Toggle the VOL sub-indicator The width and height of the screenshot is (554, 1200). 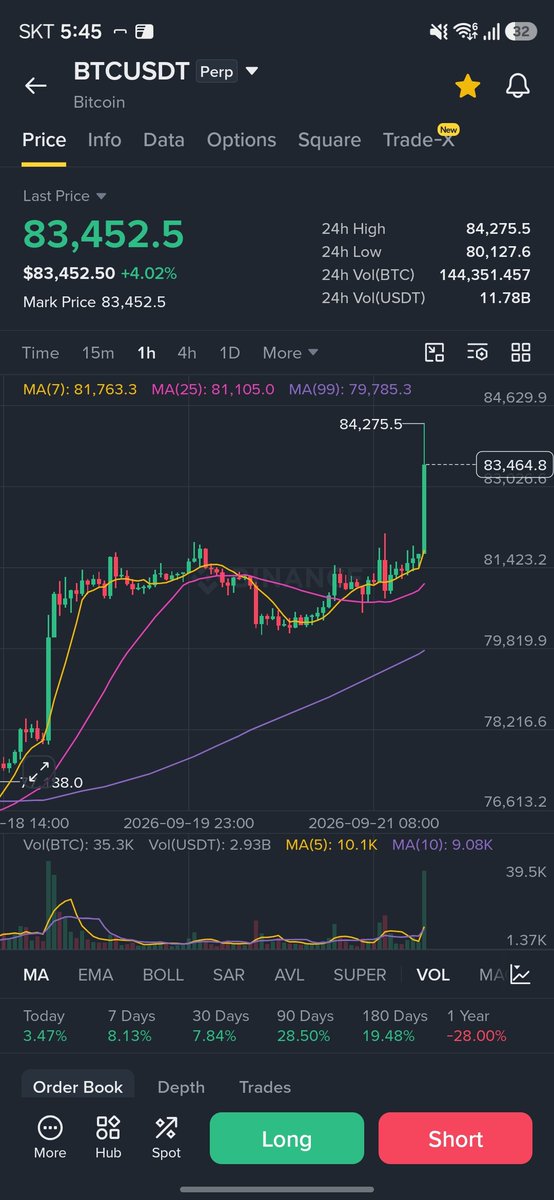tap(433, 974)
